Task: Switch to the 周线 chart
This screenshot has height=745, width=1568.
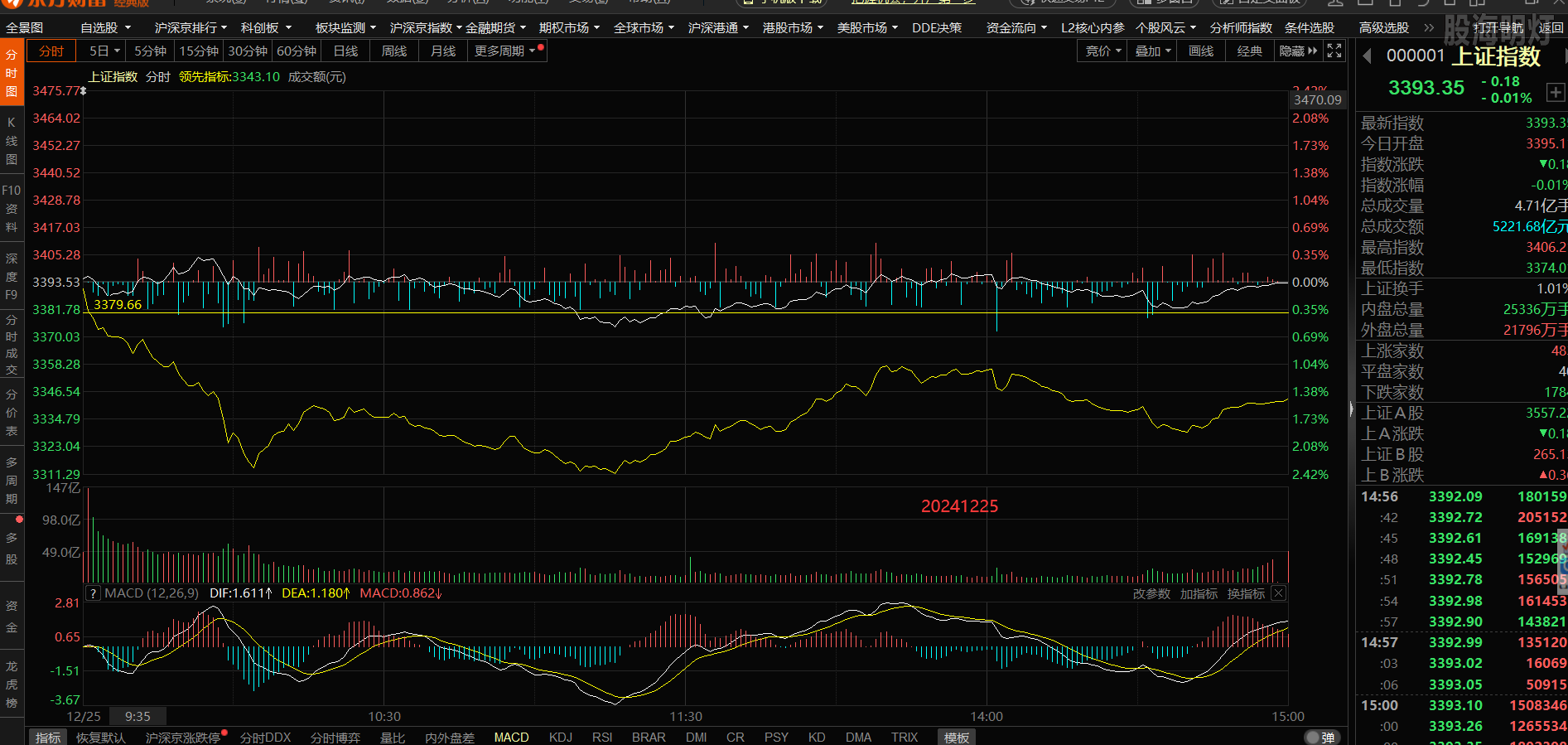Action: pyautogui.click(x=394, y=51)
